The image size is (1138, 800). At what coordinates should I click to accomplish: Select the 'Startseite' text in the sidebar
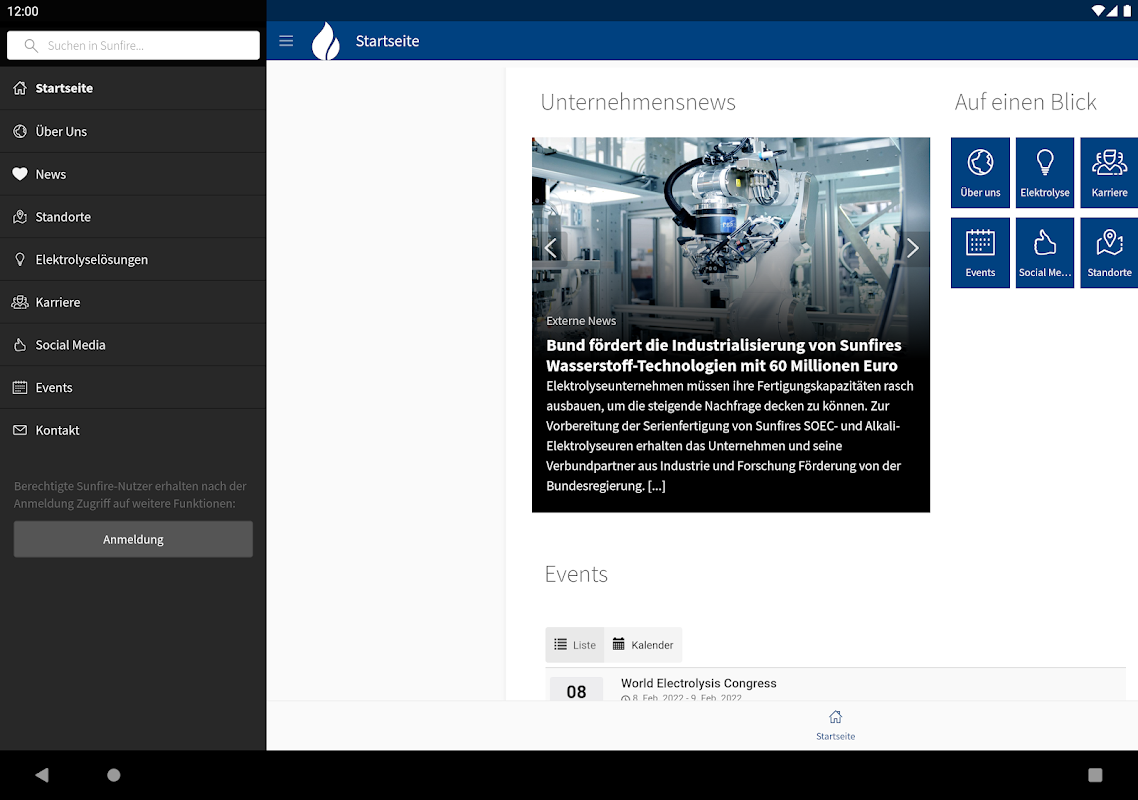click(x=64, y=88)
